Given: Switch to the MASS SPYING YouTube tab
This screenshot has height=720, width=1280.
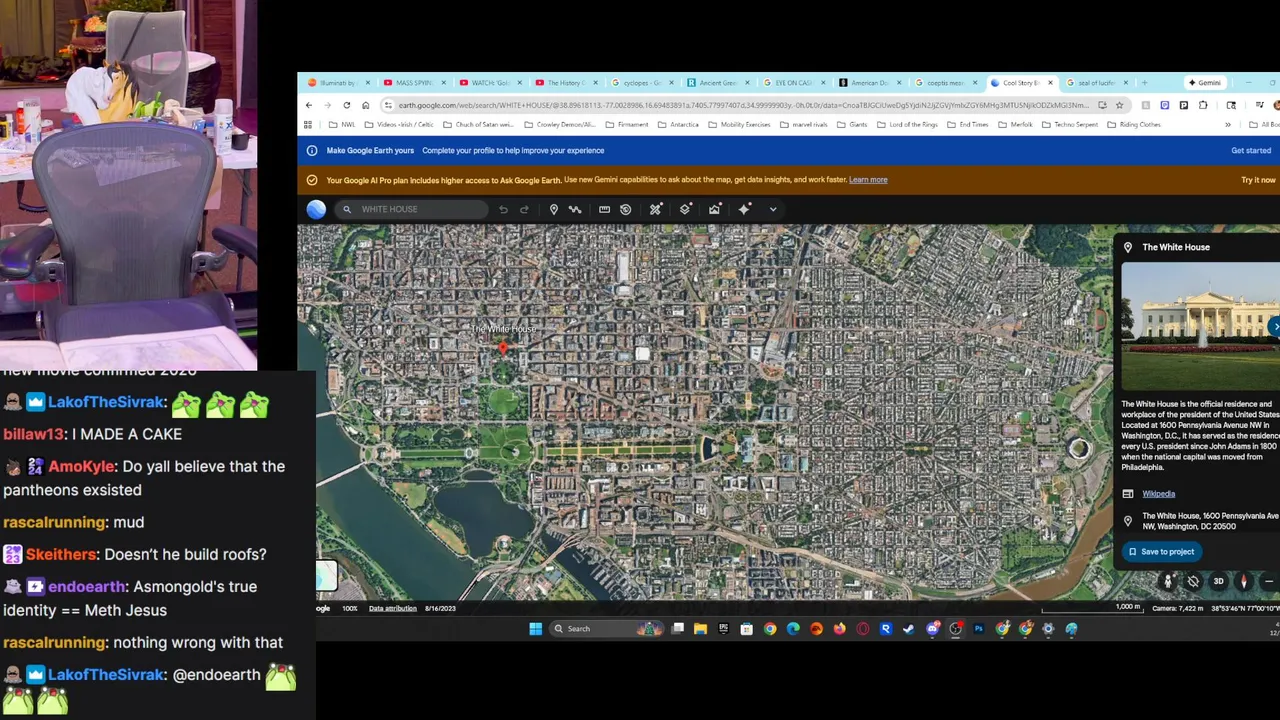Looking at the screenshot, I should pyautogui.click(x=416, y=83).
